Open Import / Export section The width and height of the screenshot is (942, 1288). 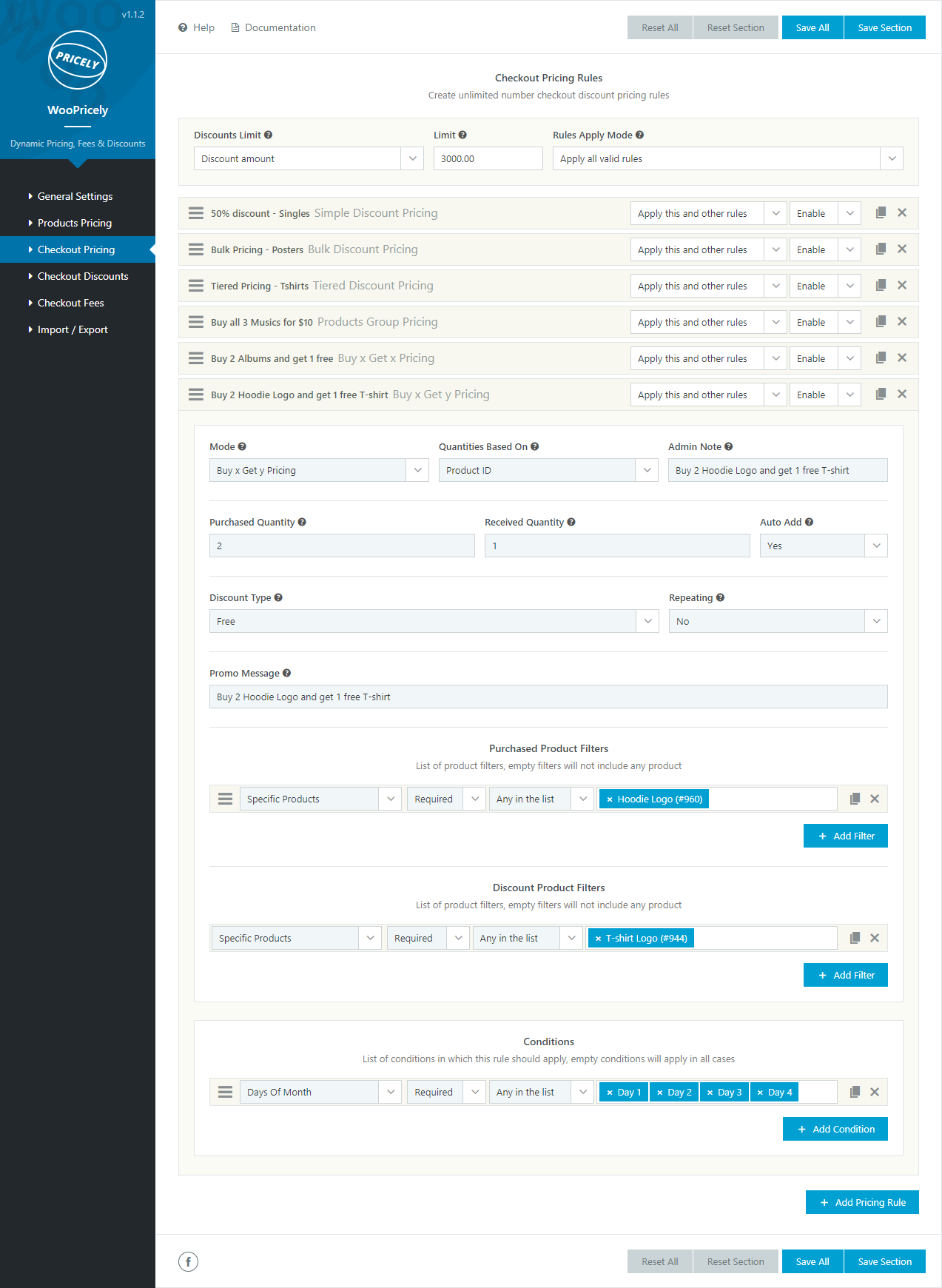coord(72,329)
